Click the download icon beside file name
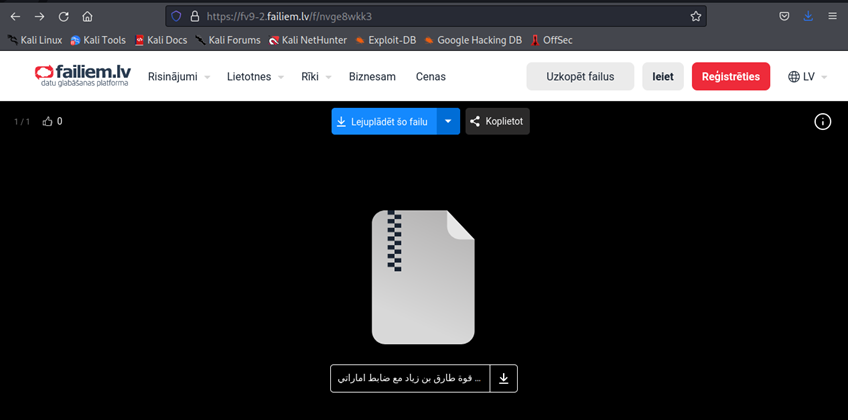The image size is (848, 420). [x=504, y=378]
